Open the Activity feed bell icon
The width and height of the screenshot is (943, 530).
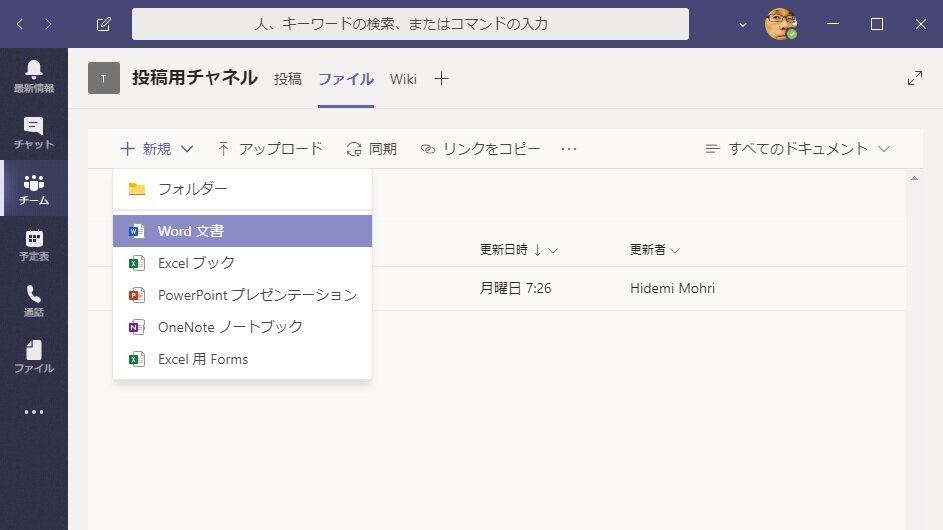pyautogui.click(x=34, y=75)
